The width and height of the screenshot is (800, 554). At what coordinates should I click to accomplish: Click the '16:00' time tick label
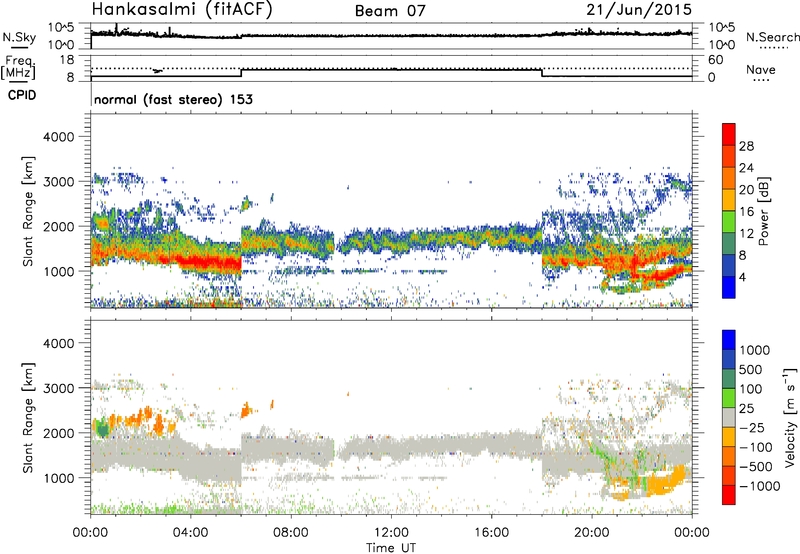(491, 533)
